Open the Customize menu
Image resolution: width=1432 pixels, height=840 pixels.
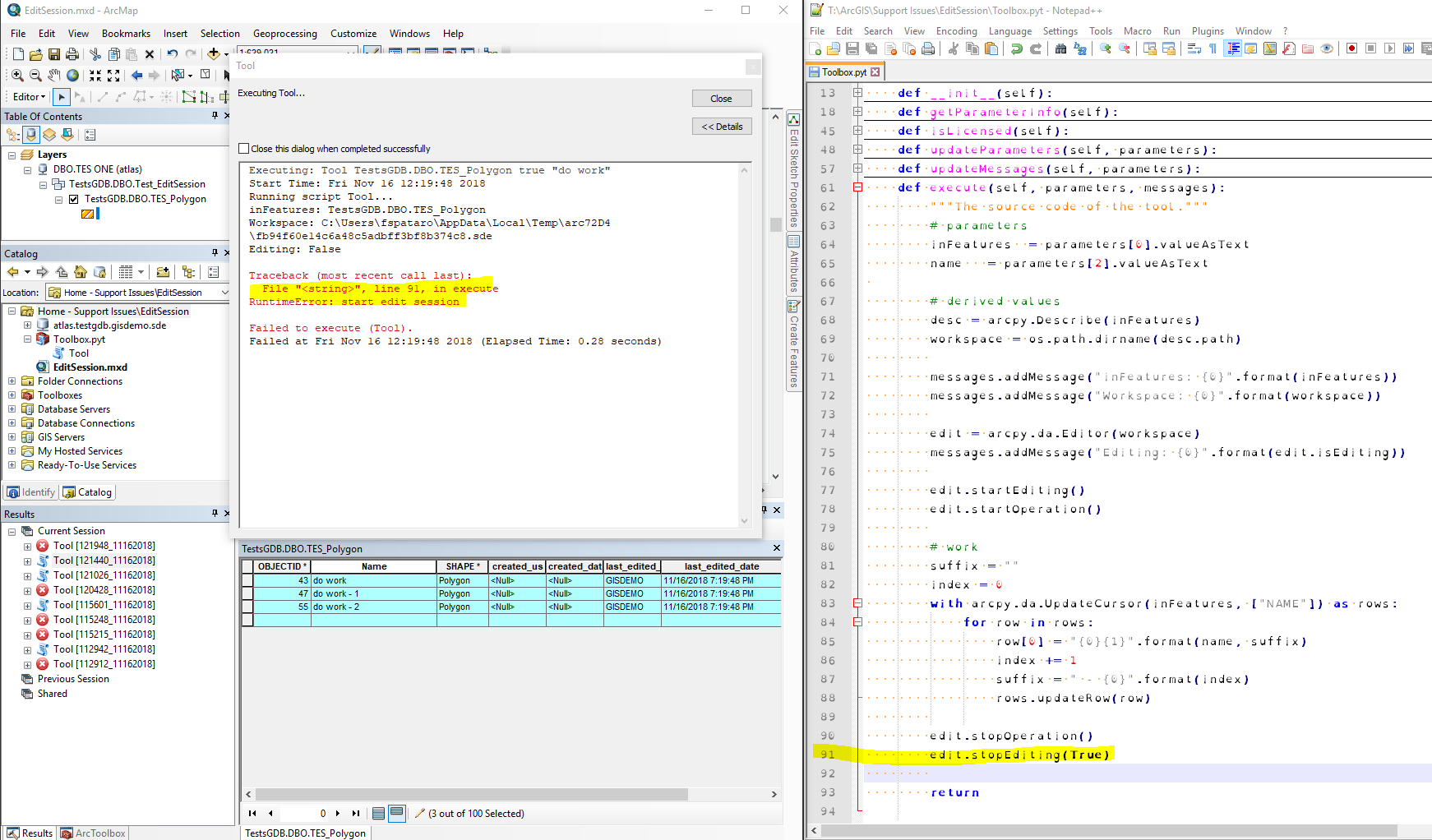click(x=353, y=34)
